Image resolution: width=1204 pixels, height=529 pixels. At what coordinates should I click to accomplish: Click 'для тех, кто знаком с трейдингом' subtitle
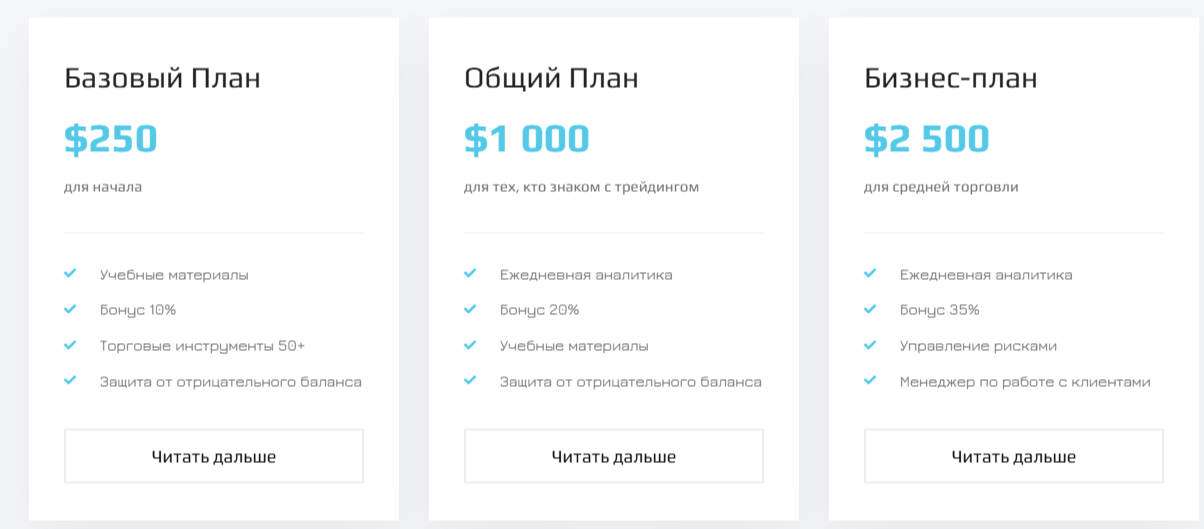[581, 187]
